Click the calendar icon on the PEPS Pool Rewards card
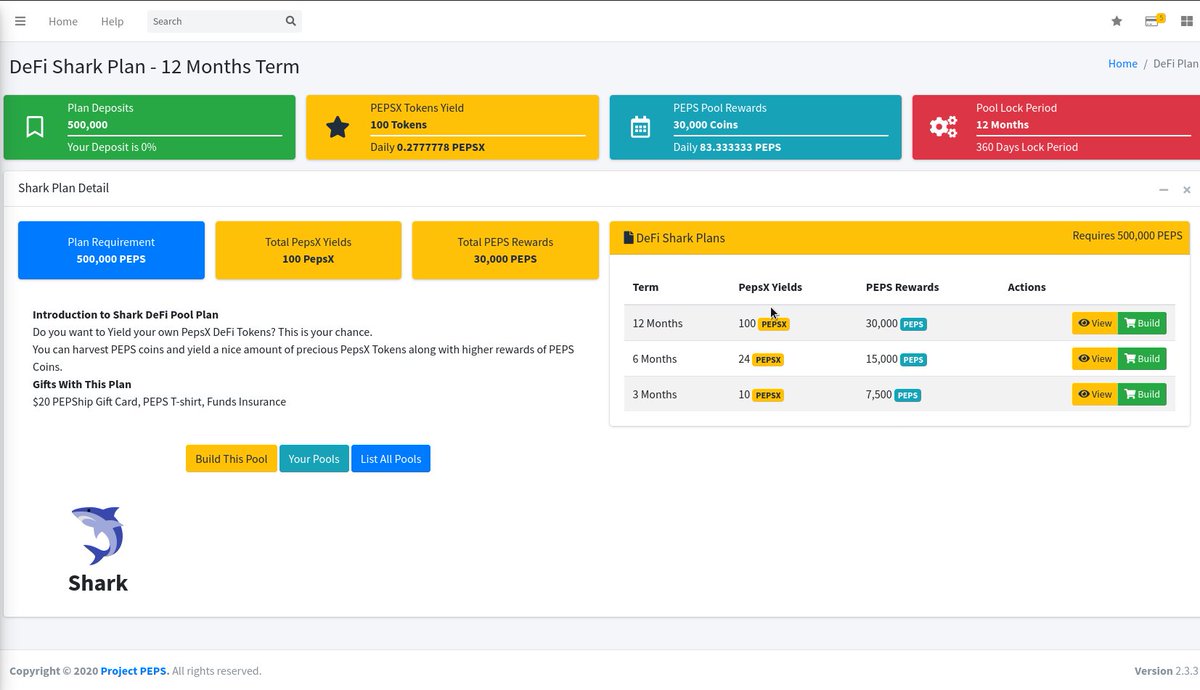The width and height of the screenshot is (1200, 690). (x=640, y=126)
